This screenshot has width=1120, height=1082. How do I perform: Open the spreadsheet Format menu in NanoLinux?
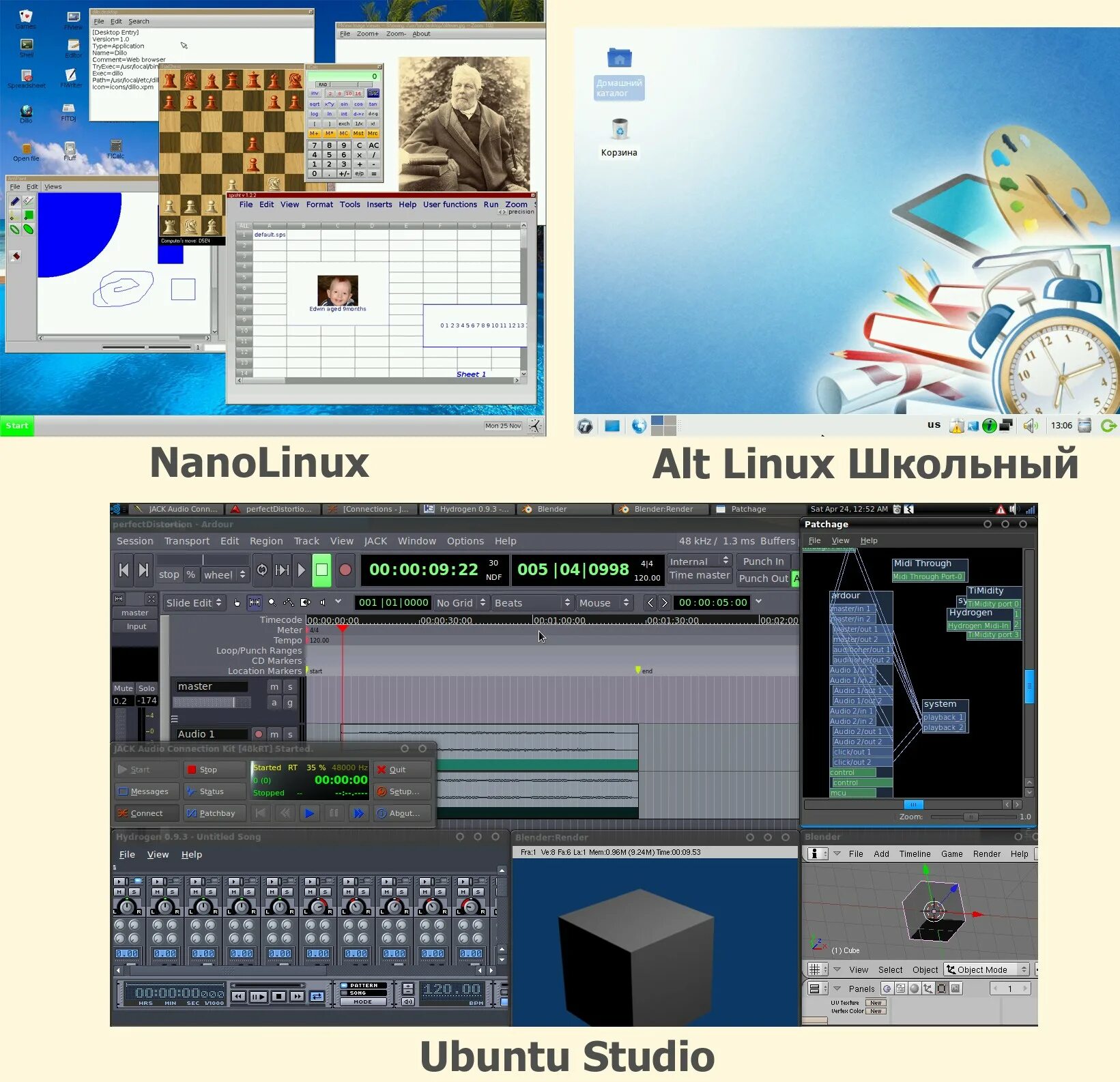[319, 205]
